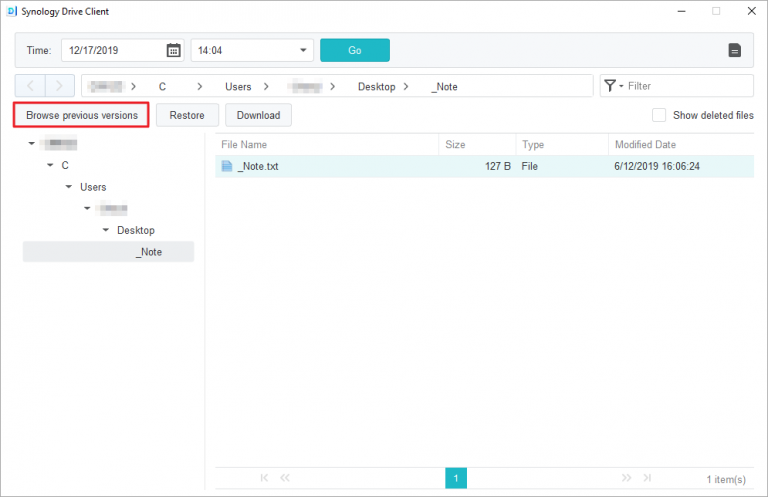The width and height of the screenshot is (768, 497).
Task: Collapse the Users folder tree node
Action: tap(69, 187)
